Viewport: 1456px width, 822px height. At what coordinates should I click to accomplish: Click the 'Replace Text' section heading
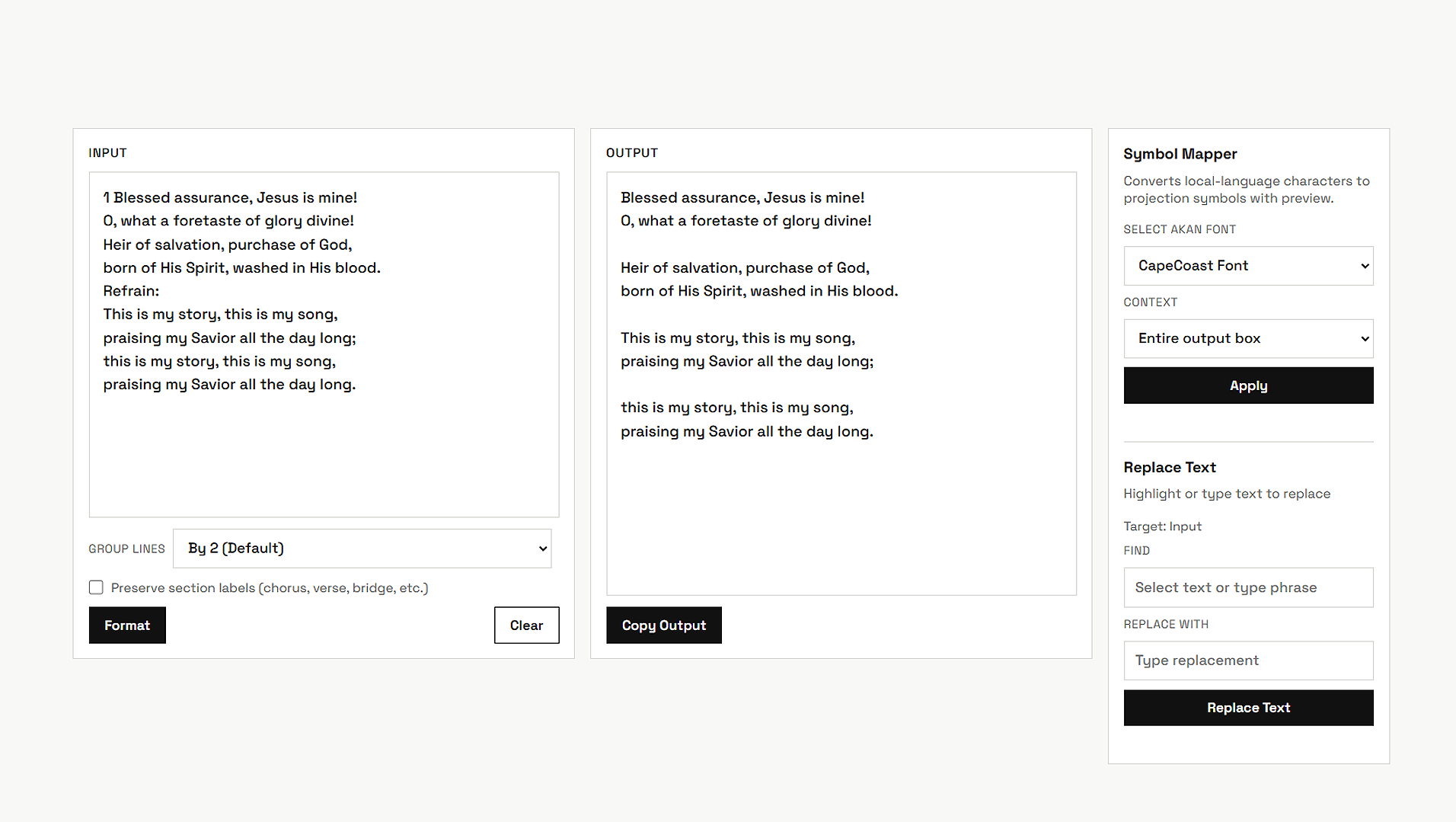1169,467
